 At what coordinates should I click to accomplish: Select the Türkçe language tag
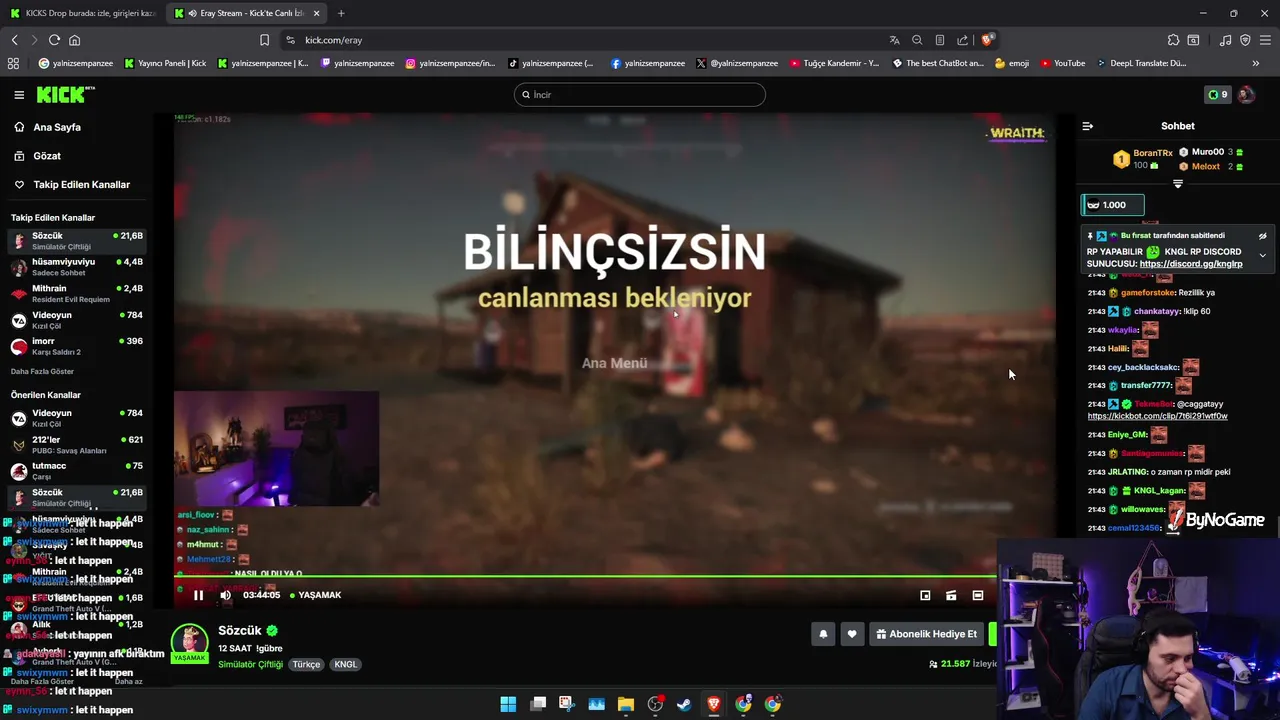(306, 664)
